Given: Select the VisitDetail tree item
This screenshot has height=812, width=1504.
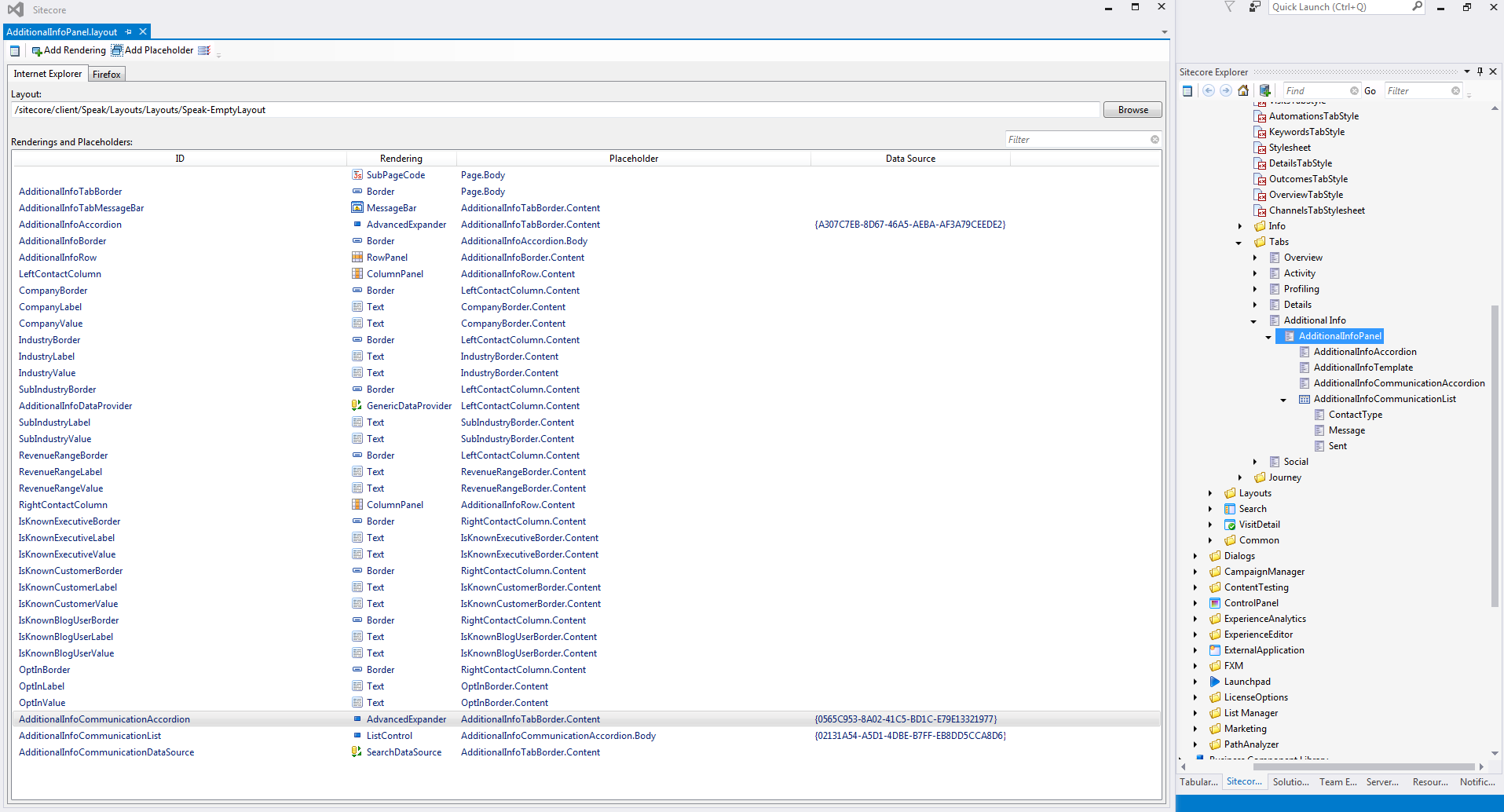Looking at the screenshot, I should pos(1259,525).
